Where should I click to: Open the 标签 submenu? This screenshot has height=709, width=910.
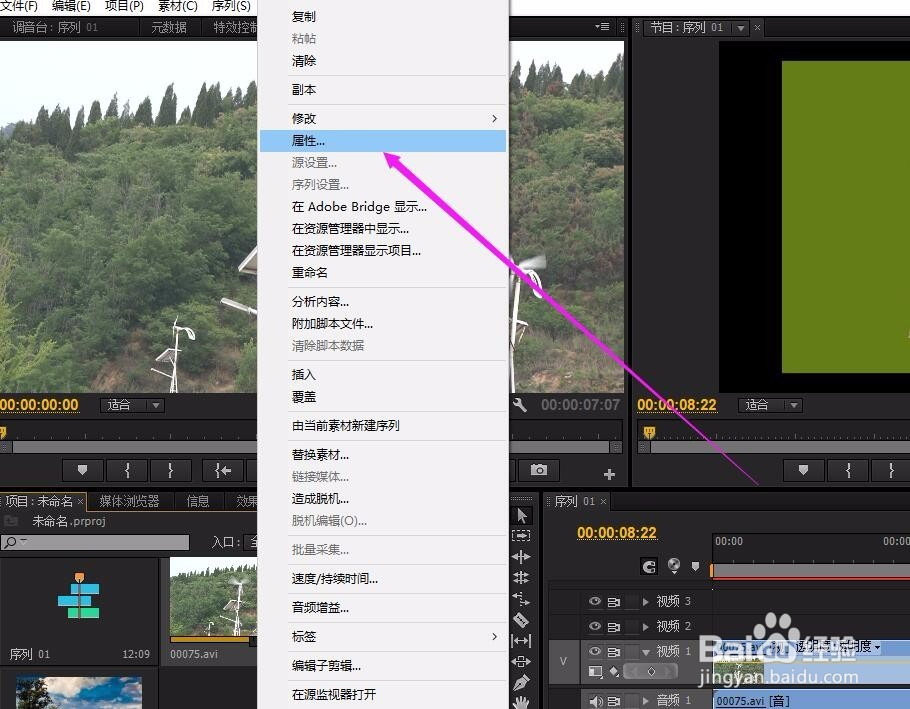383,636
